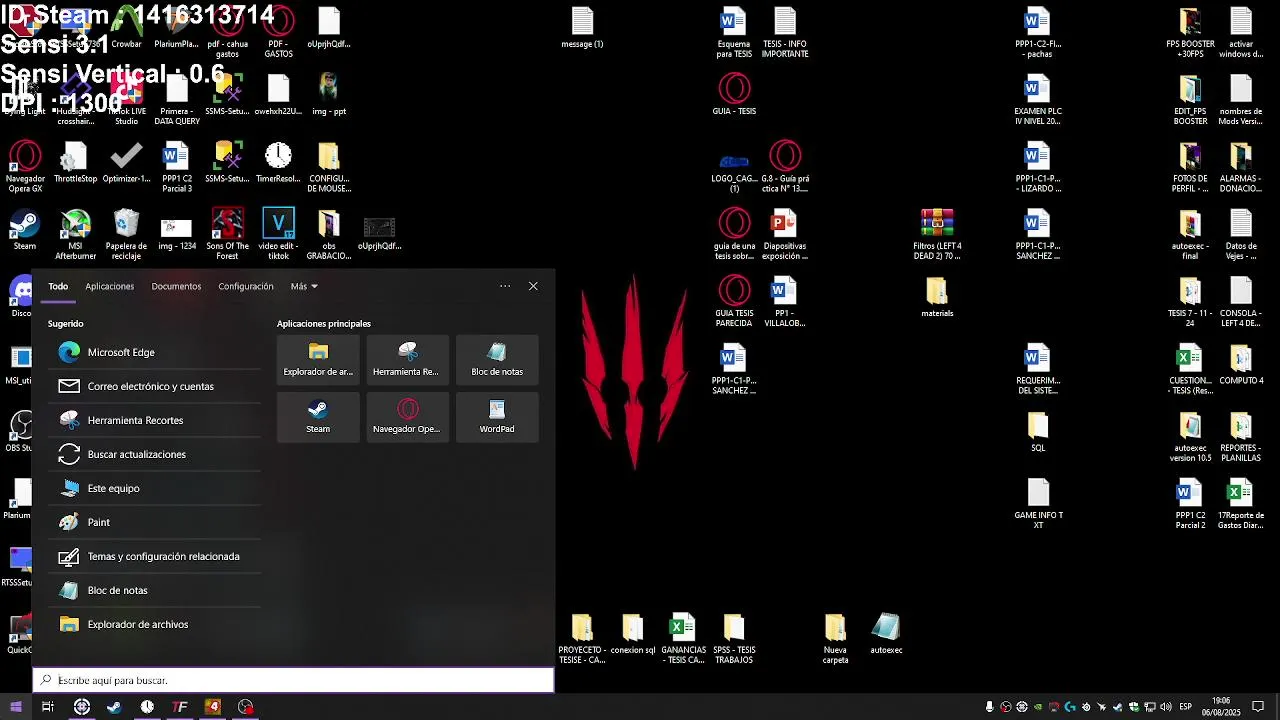Switch to the Aplicaciones search tab

click(109, 286)
